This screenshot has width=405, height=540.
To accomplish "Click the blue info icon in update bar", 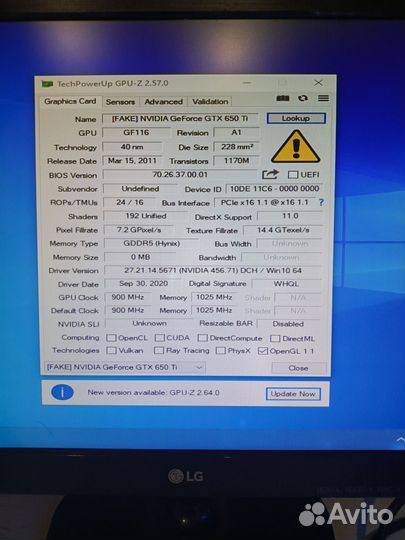I will coord(62,393).
